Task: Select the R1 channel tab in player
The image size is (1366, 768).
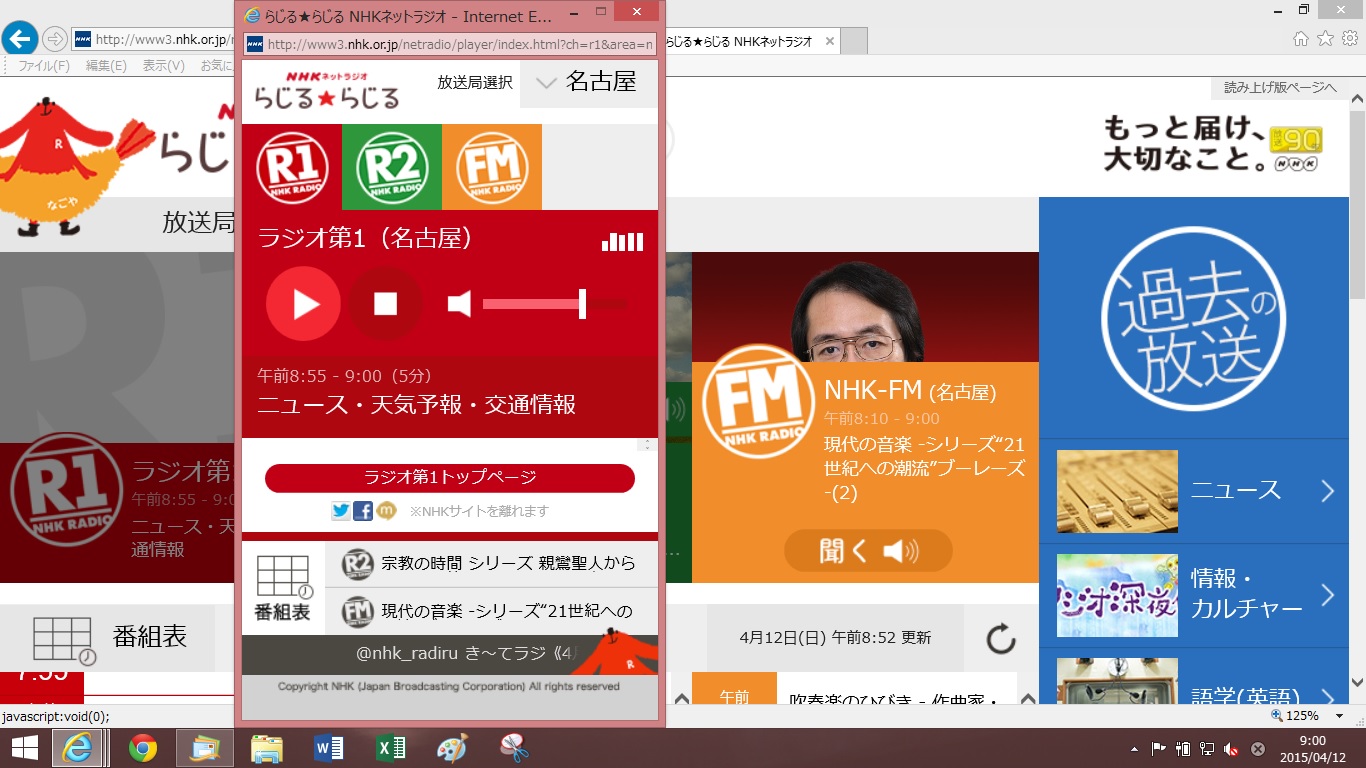Action: point(292,167)
